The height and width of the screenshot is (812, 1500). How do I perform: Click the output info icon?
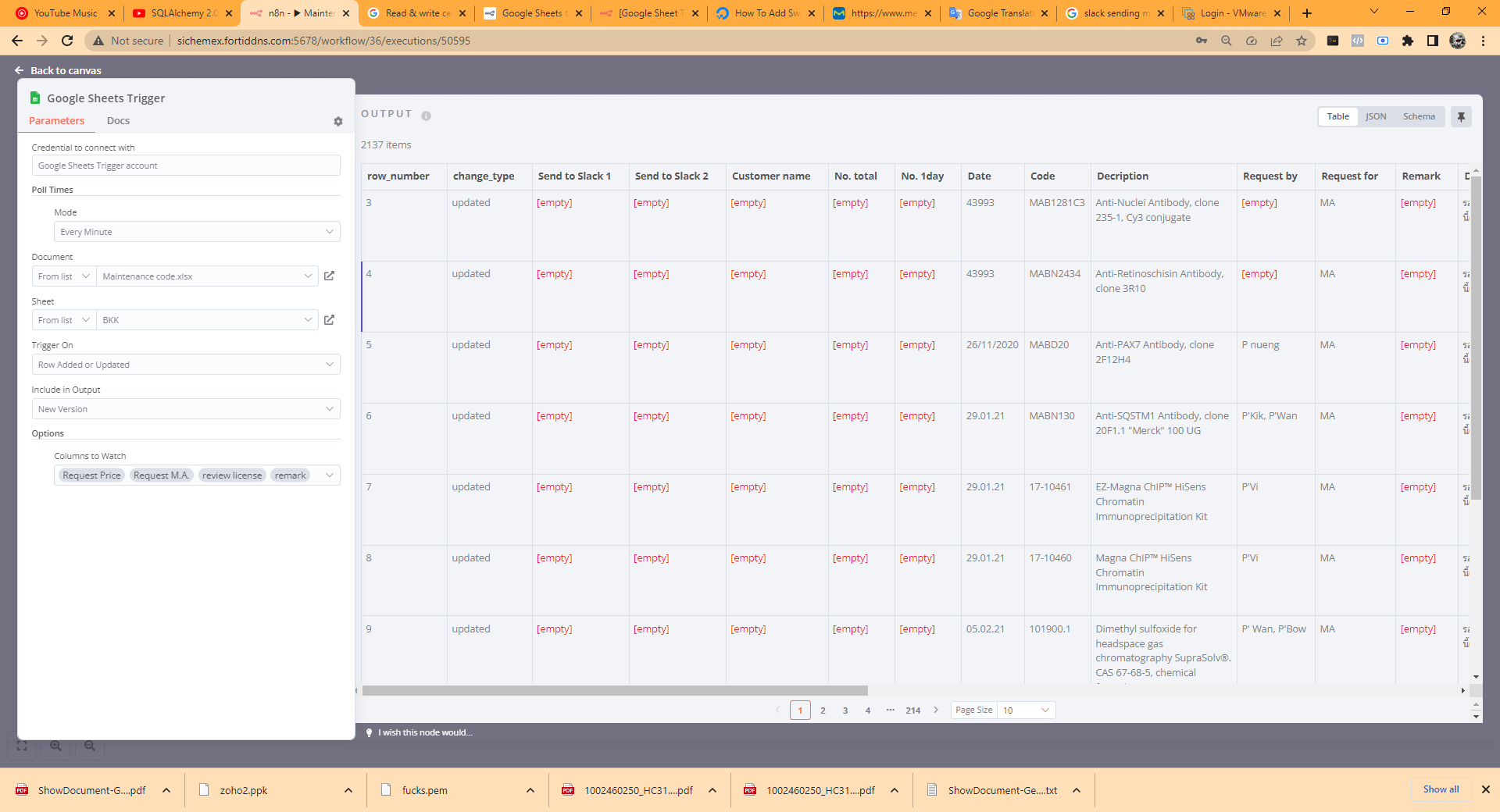point(427,116)
